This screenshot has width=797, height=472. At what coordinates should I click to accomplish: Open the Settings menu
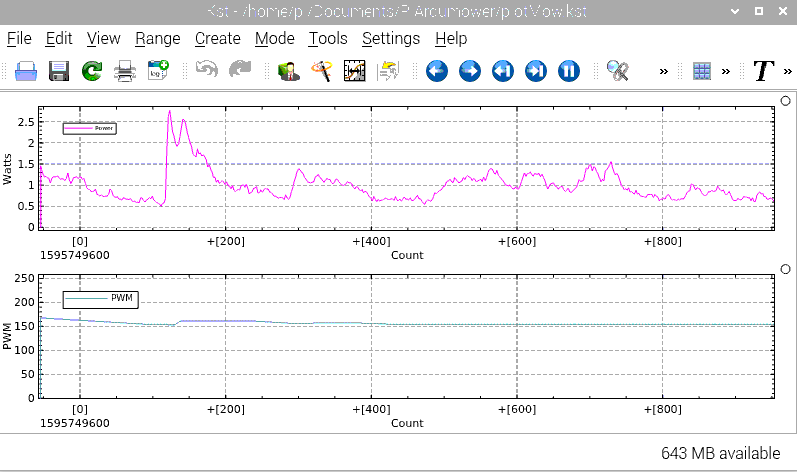(x=391, y=39)
